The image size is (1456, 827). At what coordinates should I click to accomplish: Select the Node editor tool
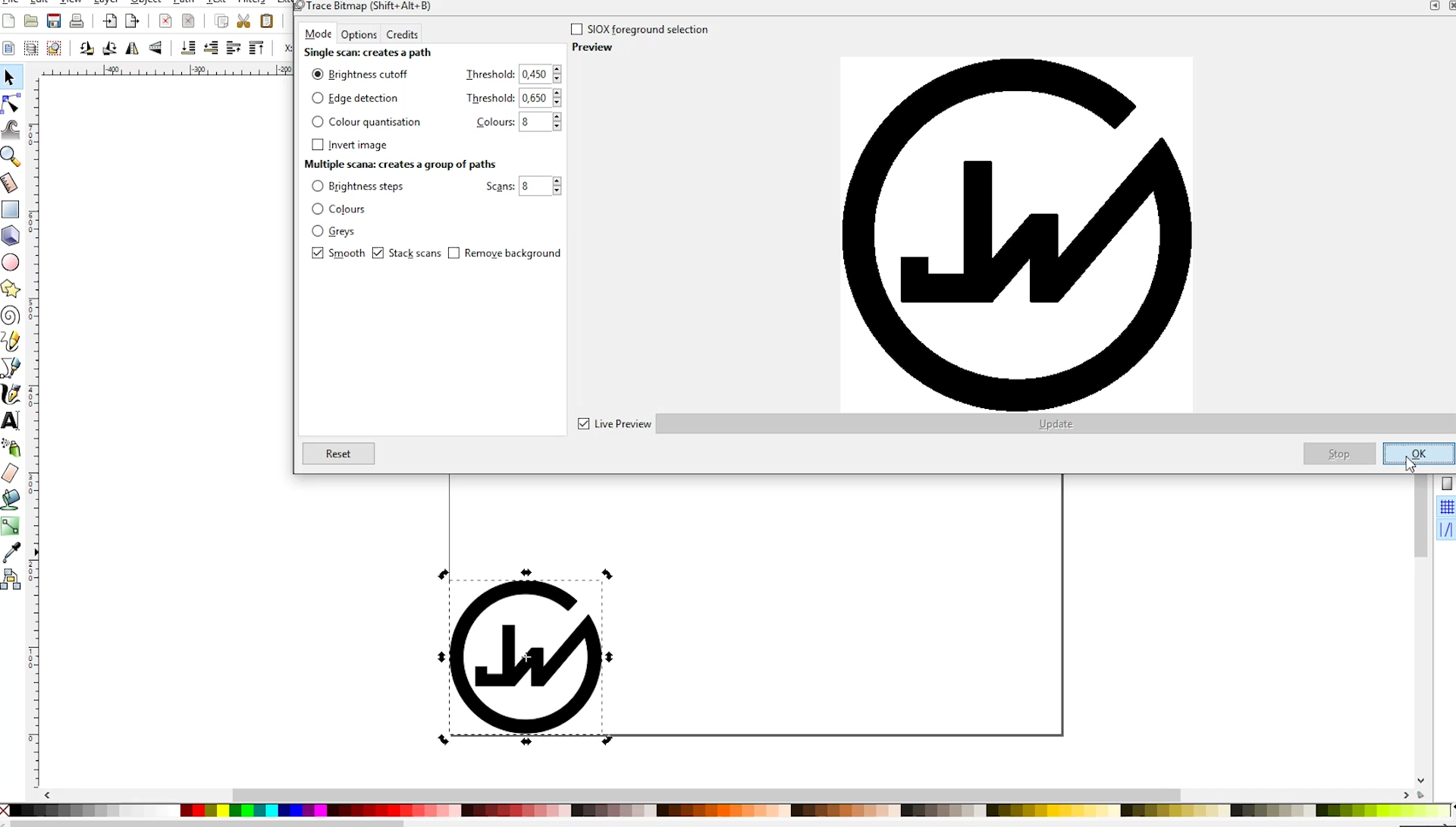click(12, 103)
